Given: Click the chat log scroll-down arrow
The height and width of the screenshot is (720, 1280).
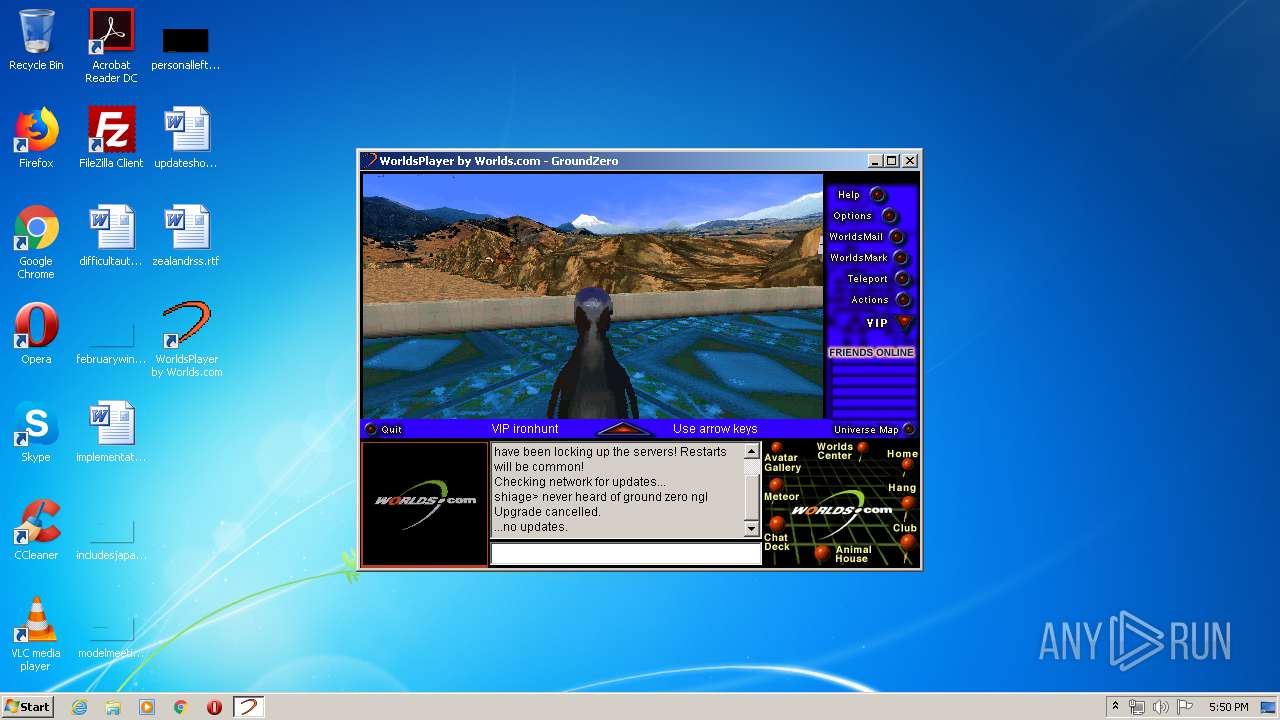Looking at the screenshot, I should pyautogui.click(x=752, y=528).
